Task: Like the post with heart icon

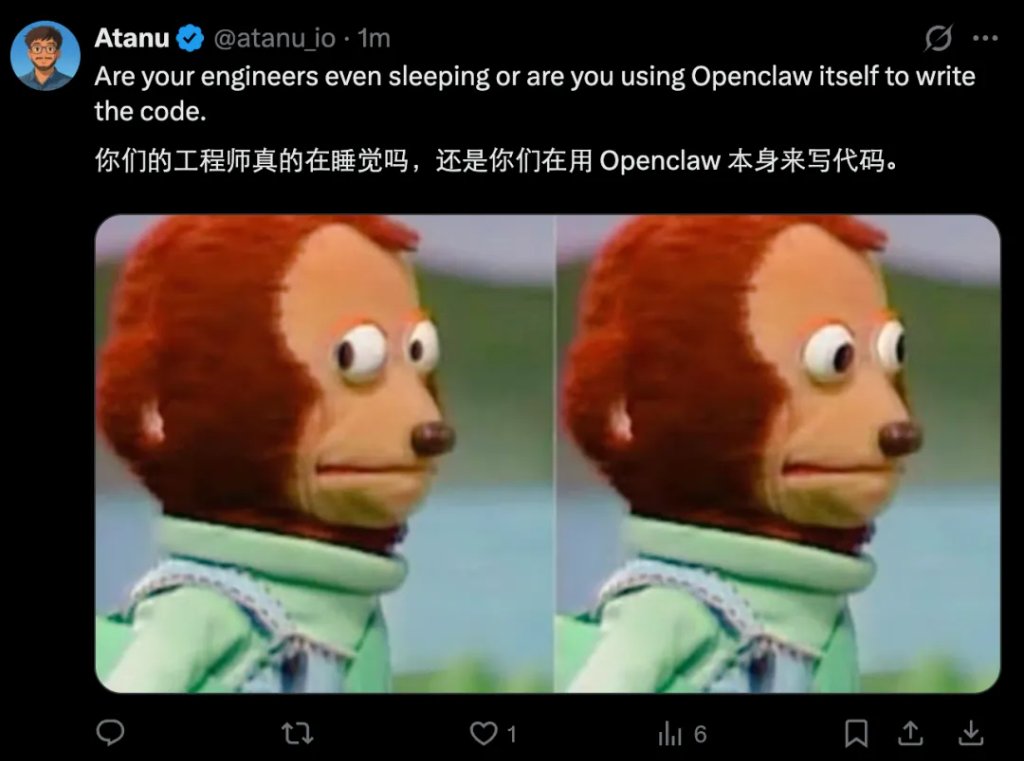Action: click(483, 734)
